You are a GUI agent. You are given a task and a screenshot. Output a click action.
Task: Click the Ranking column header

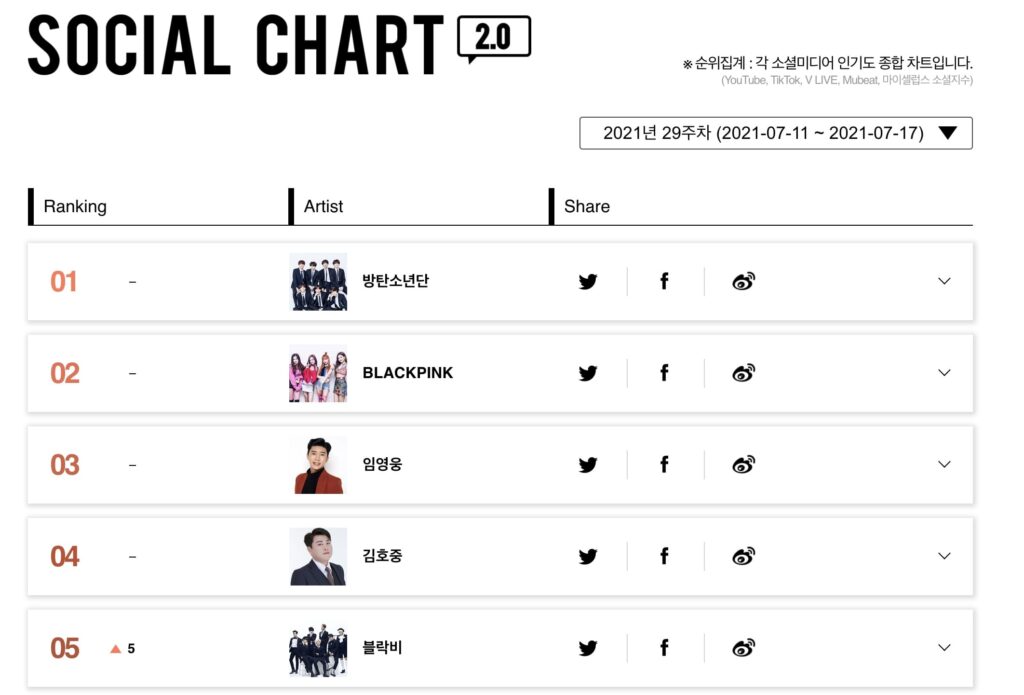click(x=75, y=206)
